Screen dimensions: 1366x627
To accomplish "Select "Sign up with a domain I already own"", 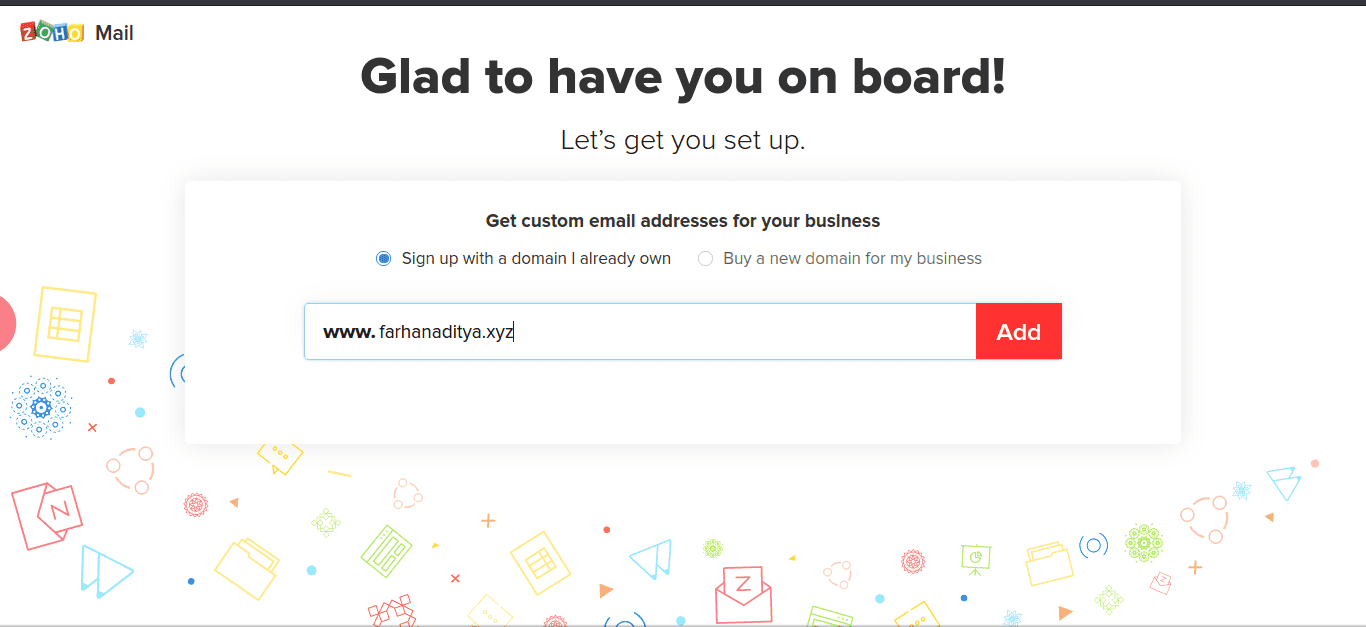I will (x=383, y=257).
